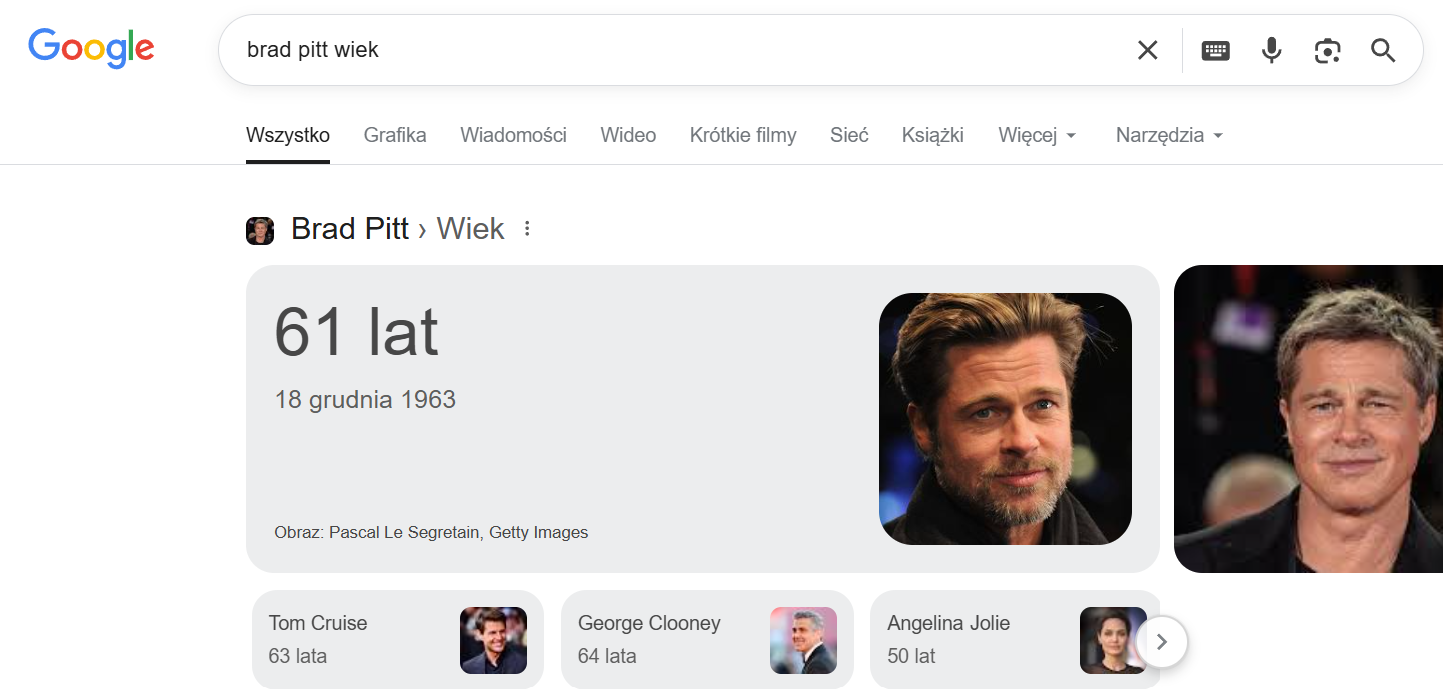Open the Książki results
Screen dimensions: 1443x689
coord(932,135)
